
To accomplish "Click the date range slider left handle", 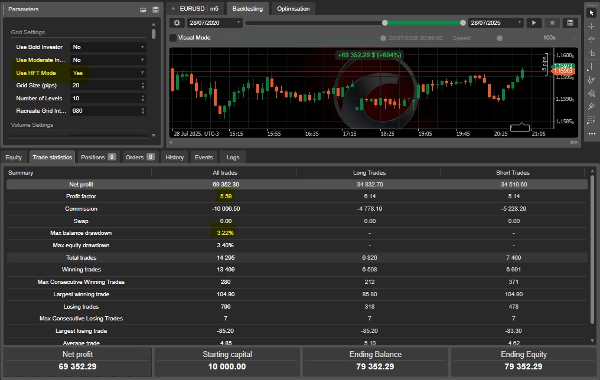I will pyautogui.click(x=385, y=23).
